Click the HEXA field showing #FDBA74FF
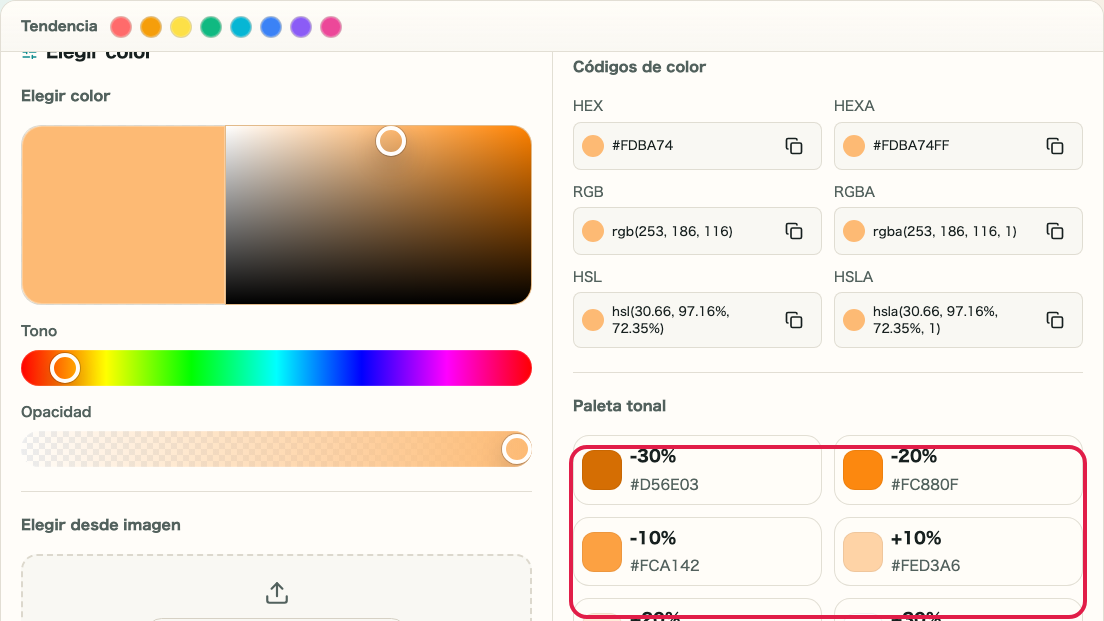 (958, 146)
